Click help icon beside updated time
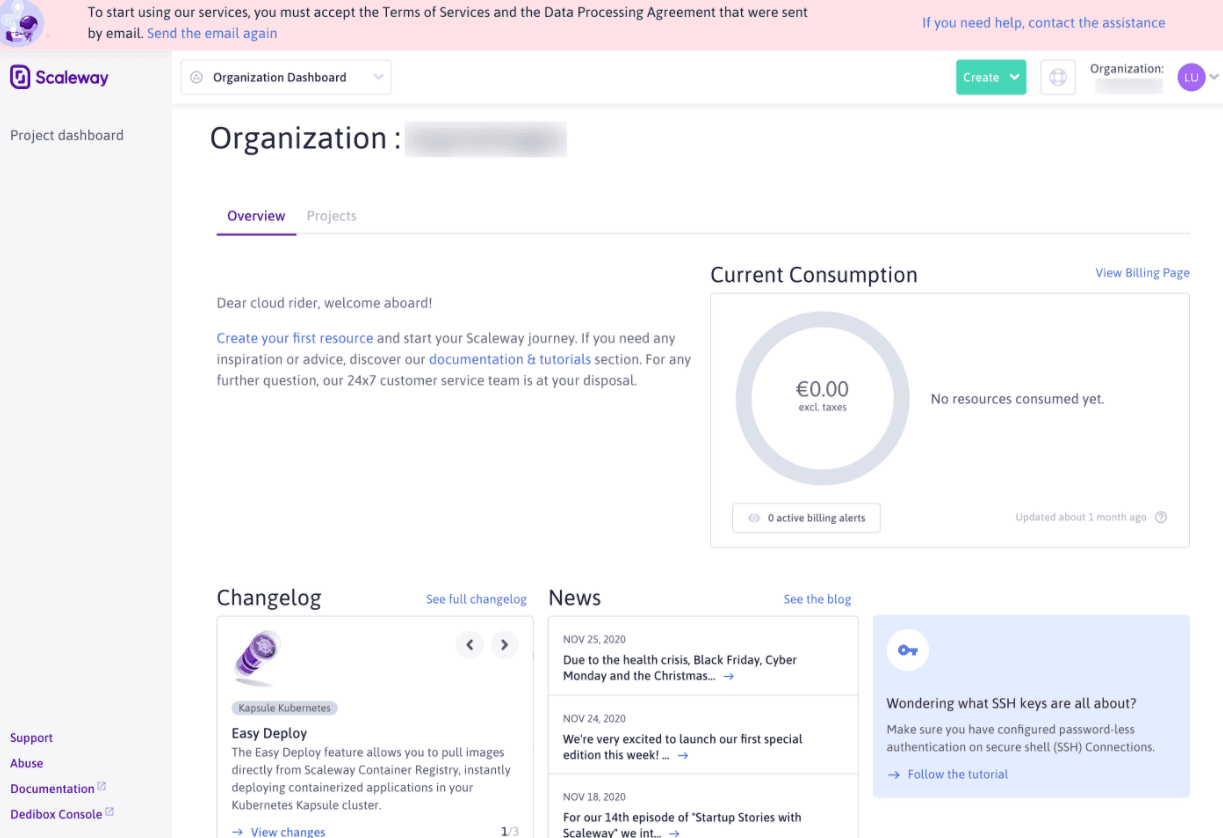Viewport: 1223px width, 838px height. tap(1161, 517)
